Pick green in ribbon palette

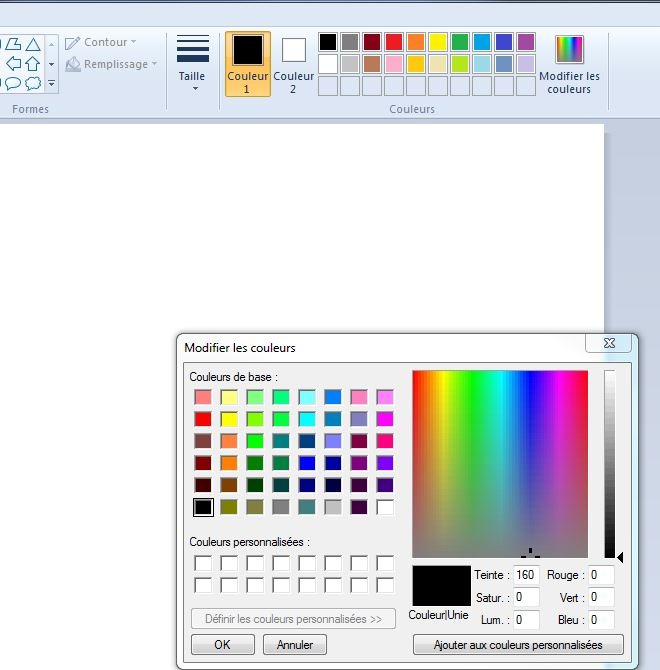[460, 42]
